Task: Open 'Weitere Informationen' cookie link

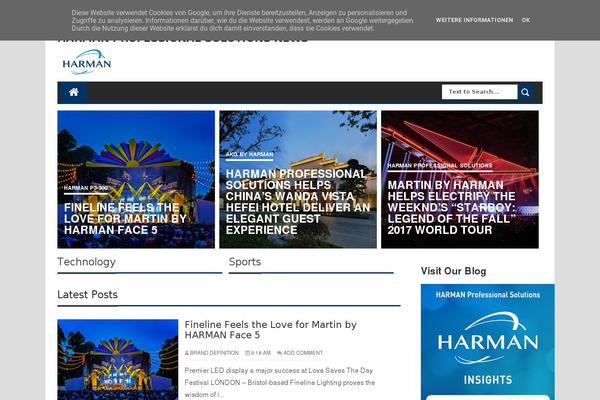Action: click(x=474, y=20)
